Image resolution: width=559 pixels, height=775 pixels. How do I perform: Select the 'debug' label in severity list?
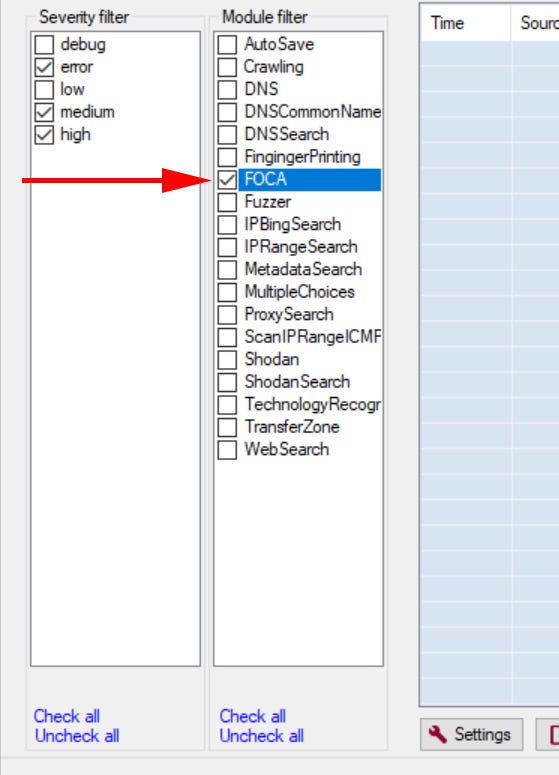click(83, 44)
